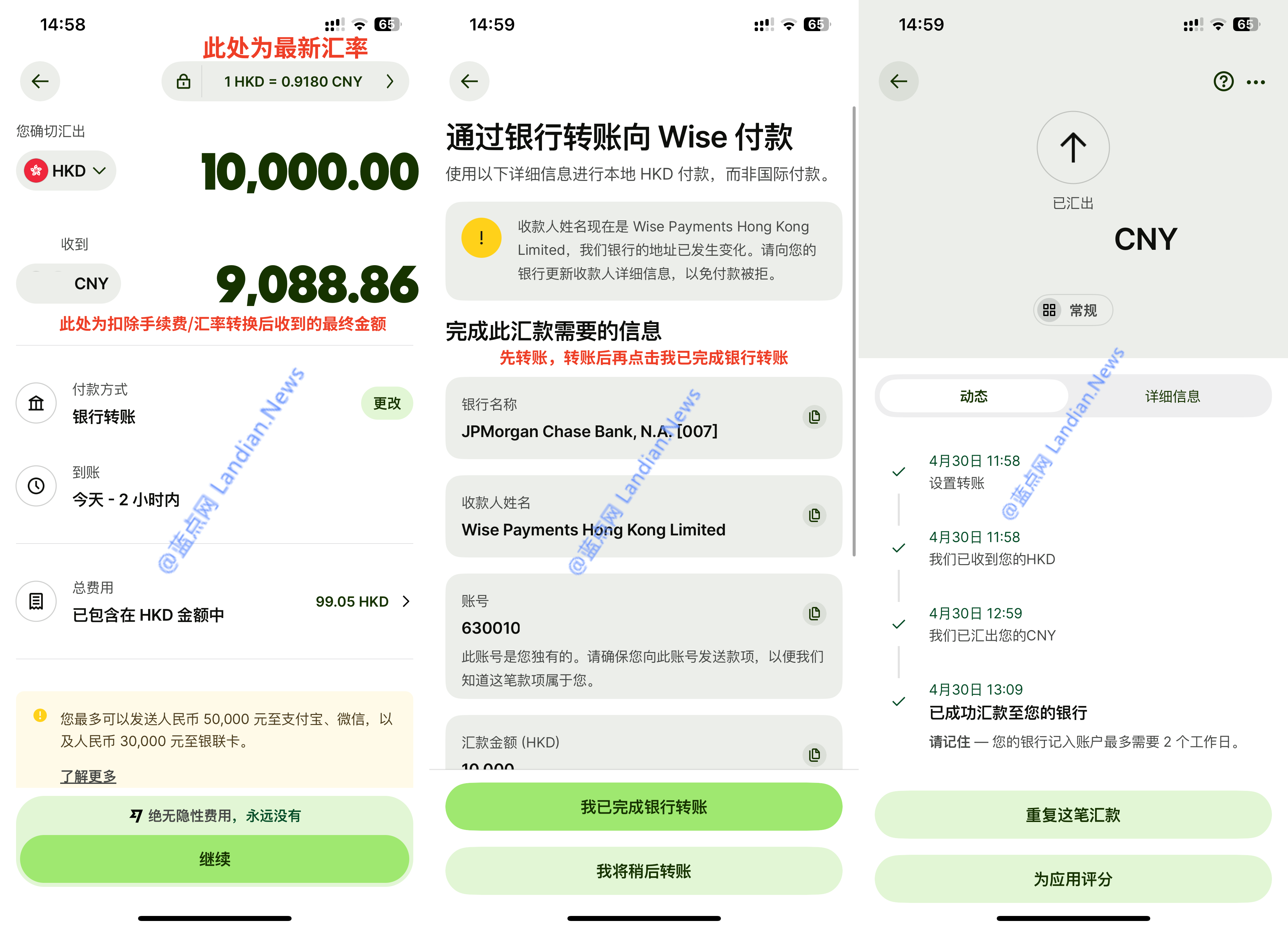Image resolution: width=1288 pixels, height=929 pixels.
Task: Tap the lock icon beside exchange rate
Action: coord(183,81)
